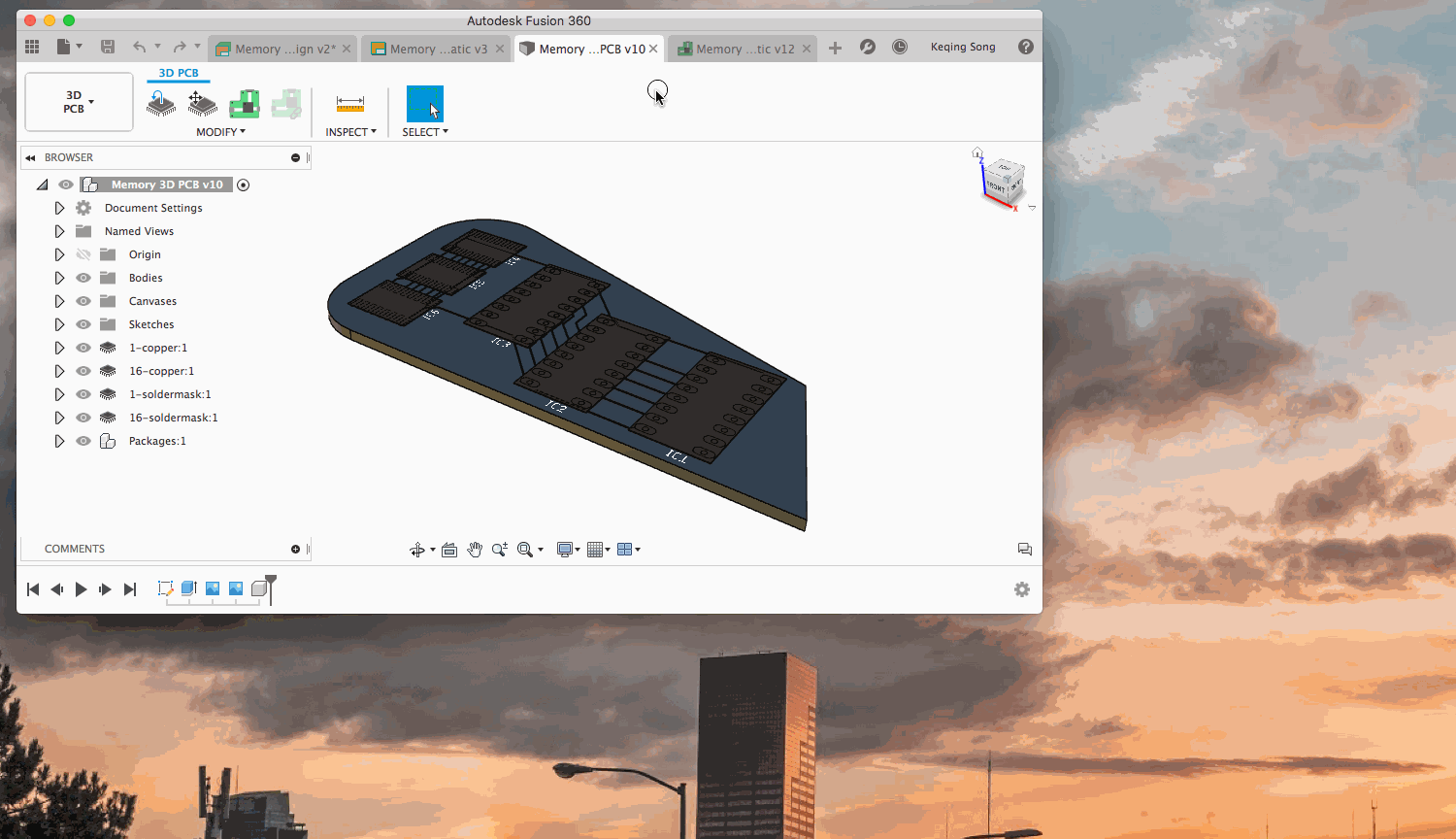This screenshot has height=839, width=1456.
Task: Show the hidden Origin folder
Action: point(83,254)
